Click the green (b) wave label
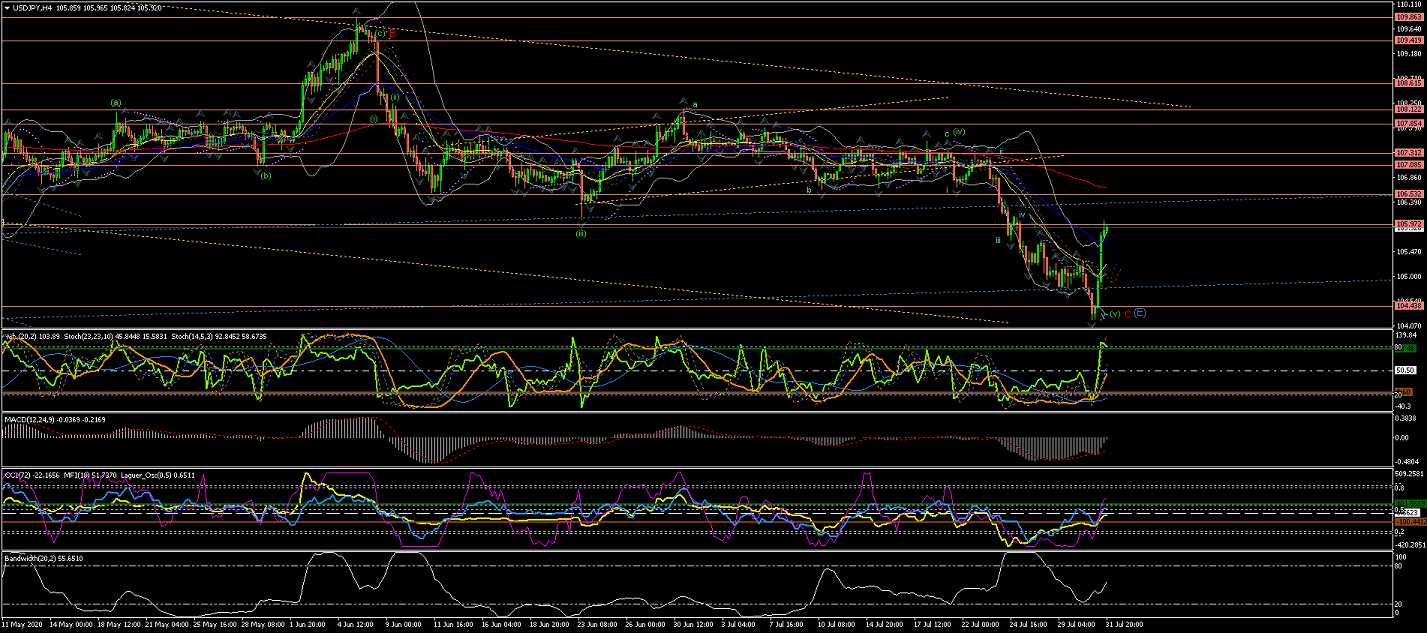Screen dimensions: 1427x633 pos(265,175)
